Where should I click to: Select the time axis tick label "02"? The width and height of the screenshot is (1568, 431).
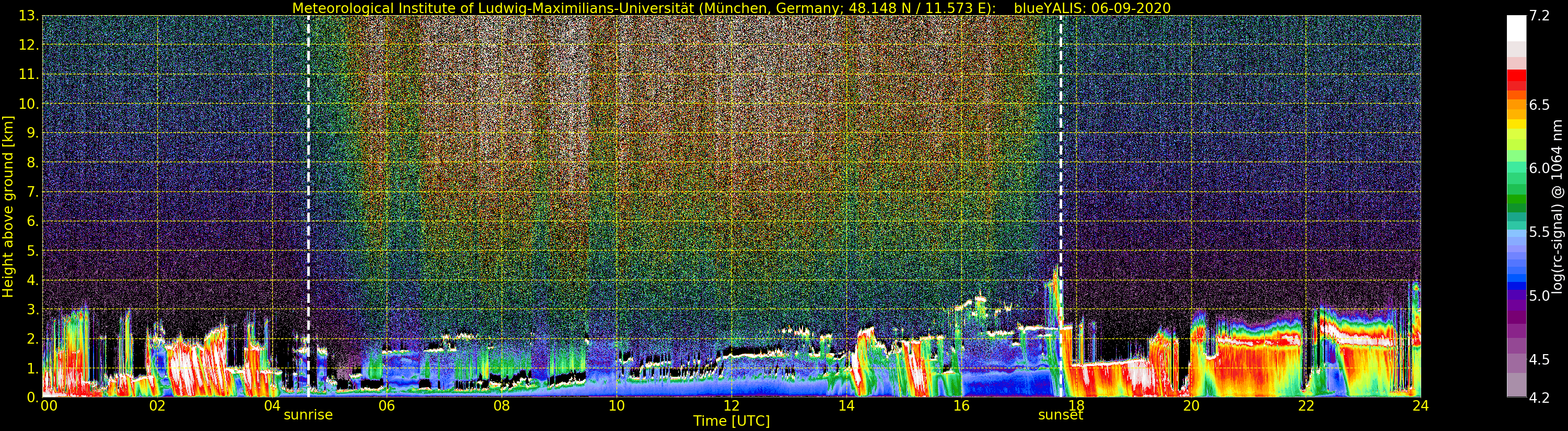point(157,406)
